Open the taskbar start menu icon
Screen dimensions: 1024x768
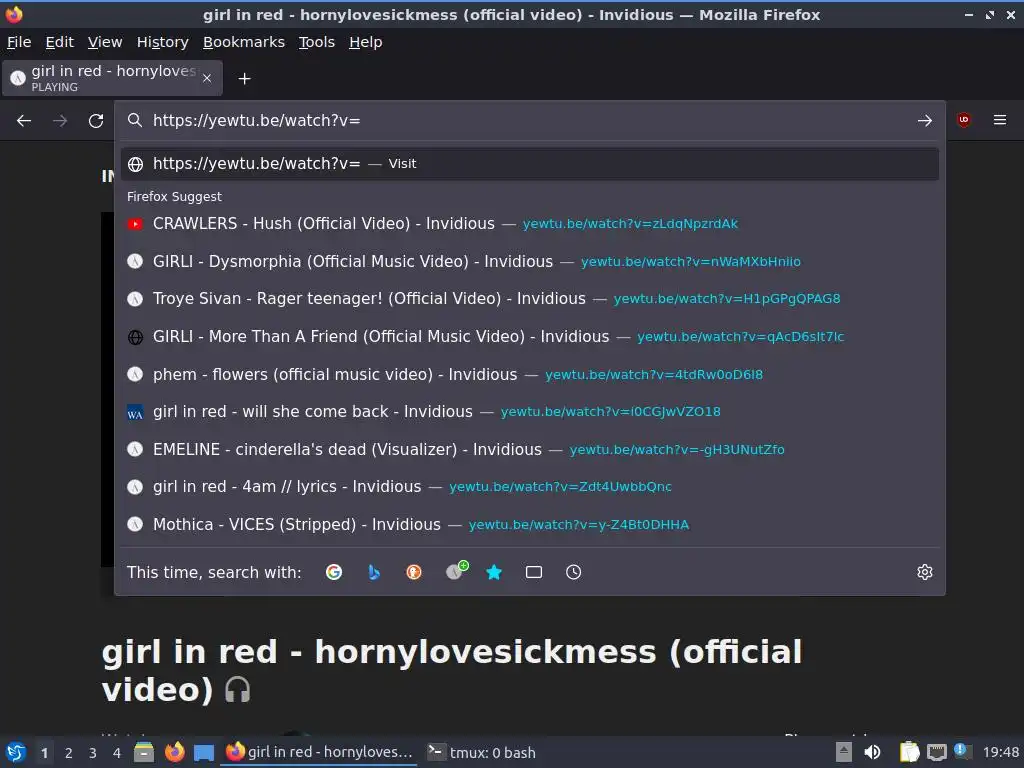(x=15, y=752)
